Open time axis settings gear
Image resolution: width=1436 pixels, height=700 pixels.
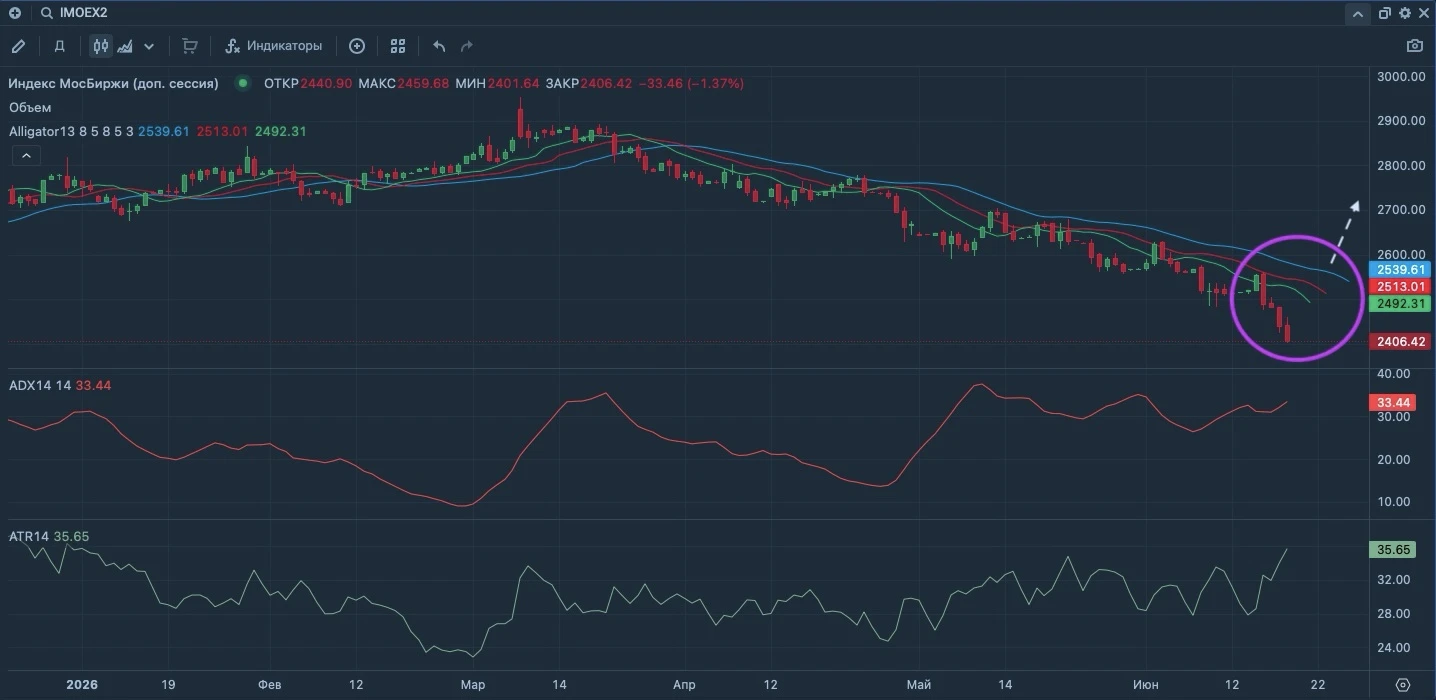click(x=1402, y=685)
